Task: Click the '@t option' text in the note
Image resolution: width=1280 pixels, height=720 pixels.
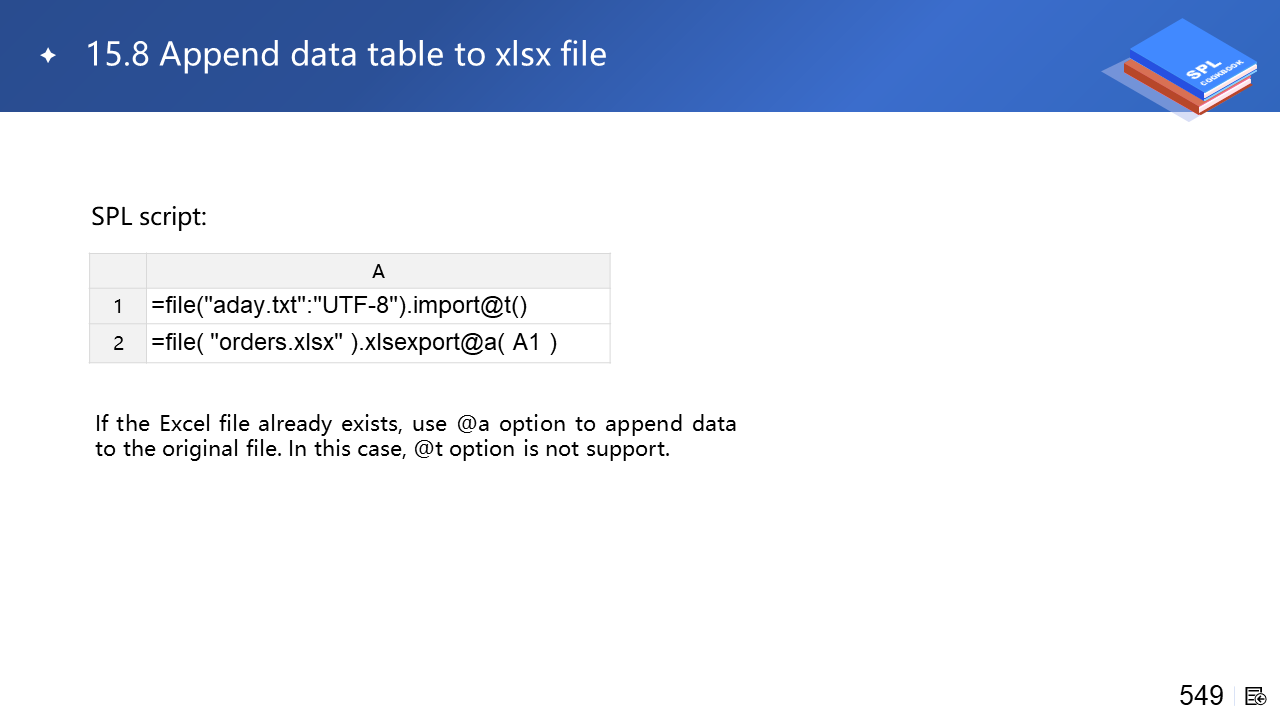Action: click(464, 449)
